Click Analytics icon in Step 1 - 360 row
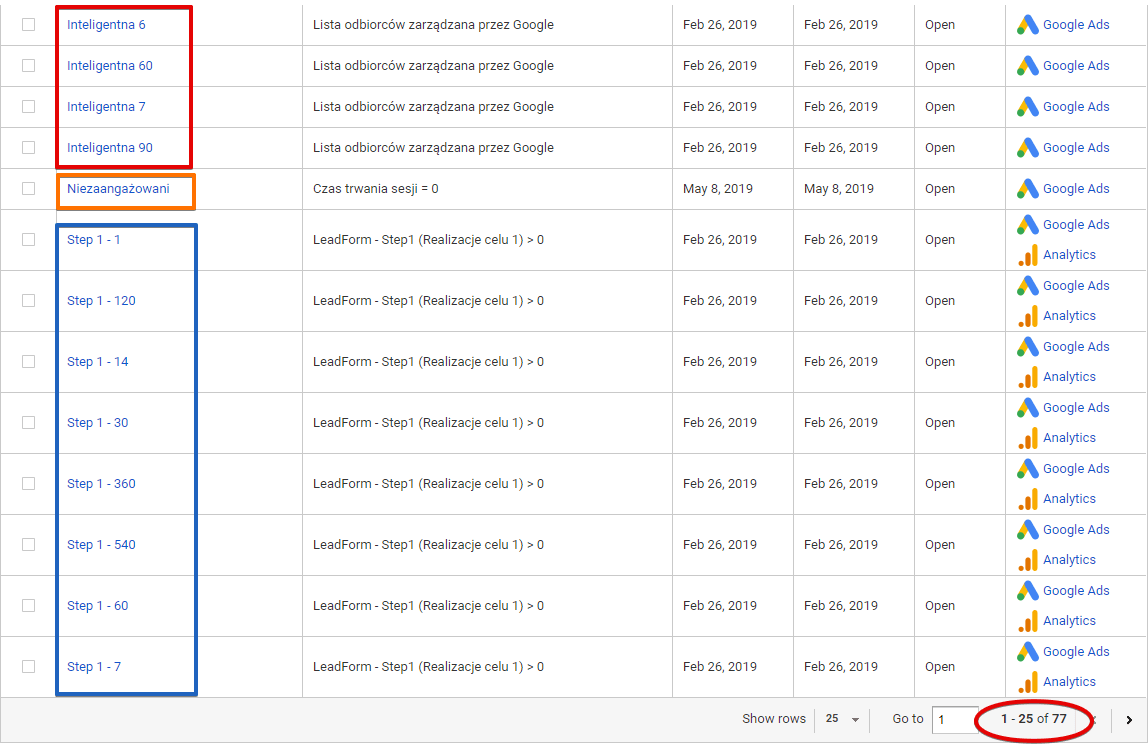 click(1028, 499)
